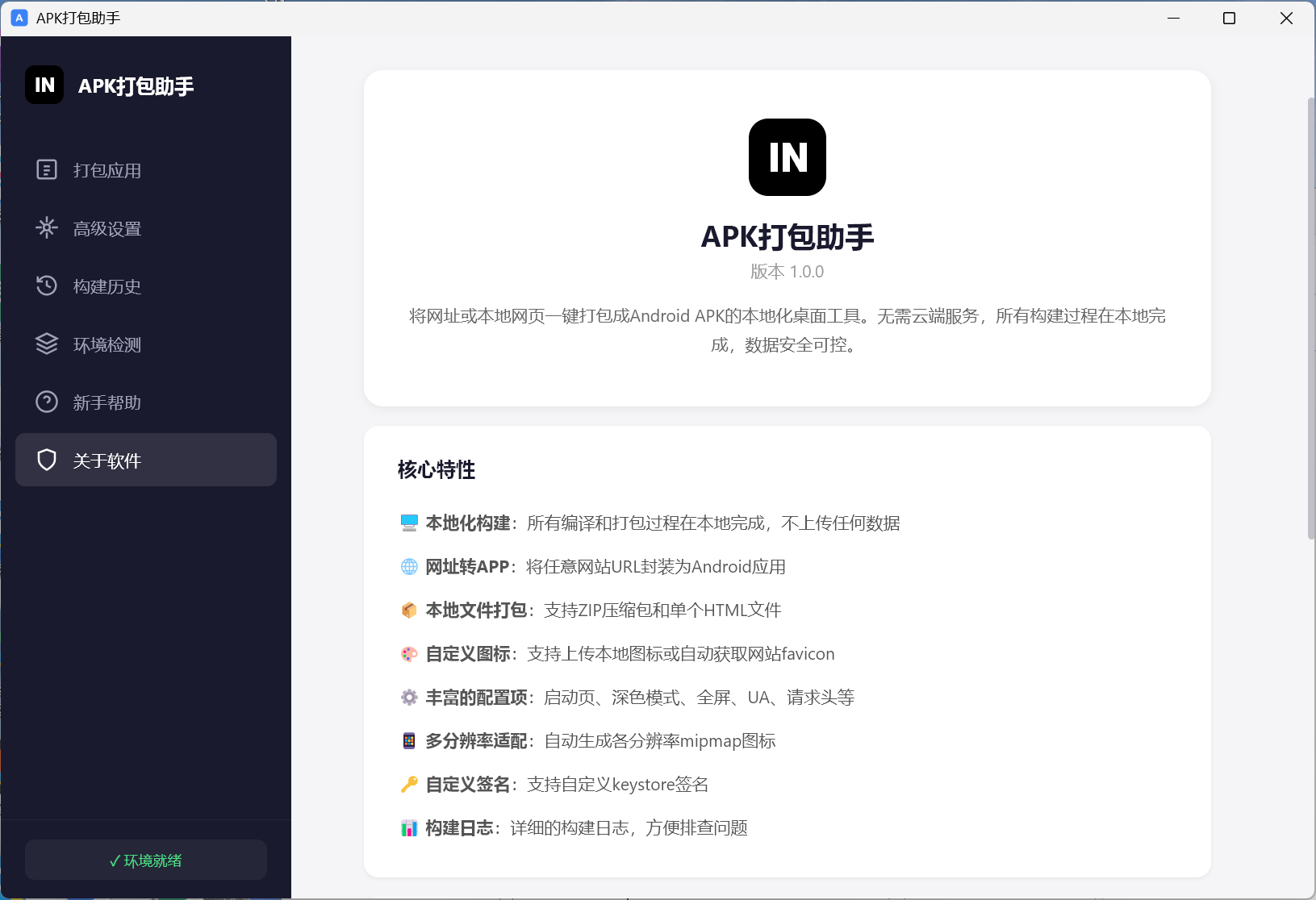The width and height of the screenshot is (1316, 900).
Task: Open 新手帮助 section
Action: coord(146,402)
